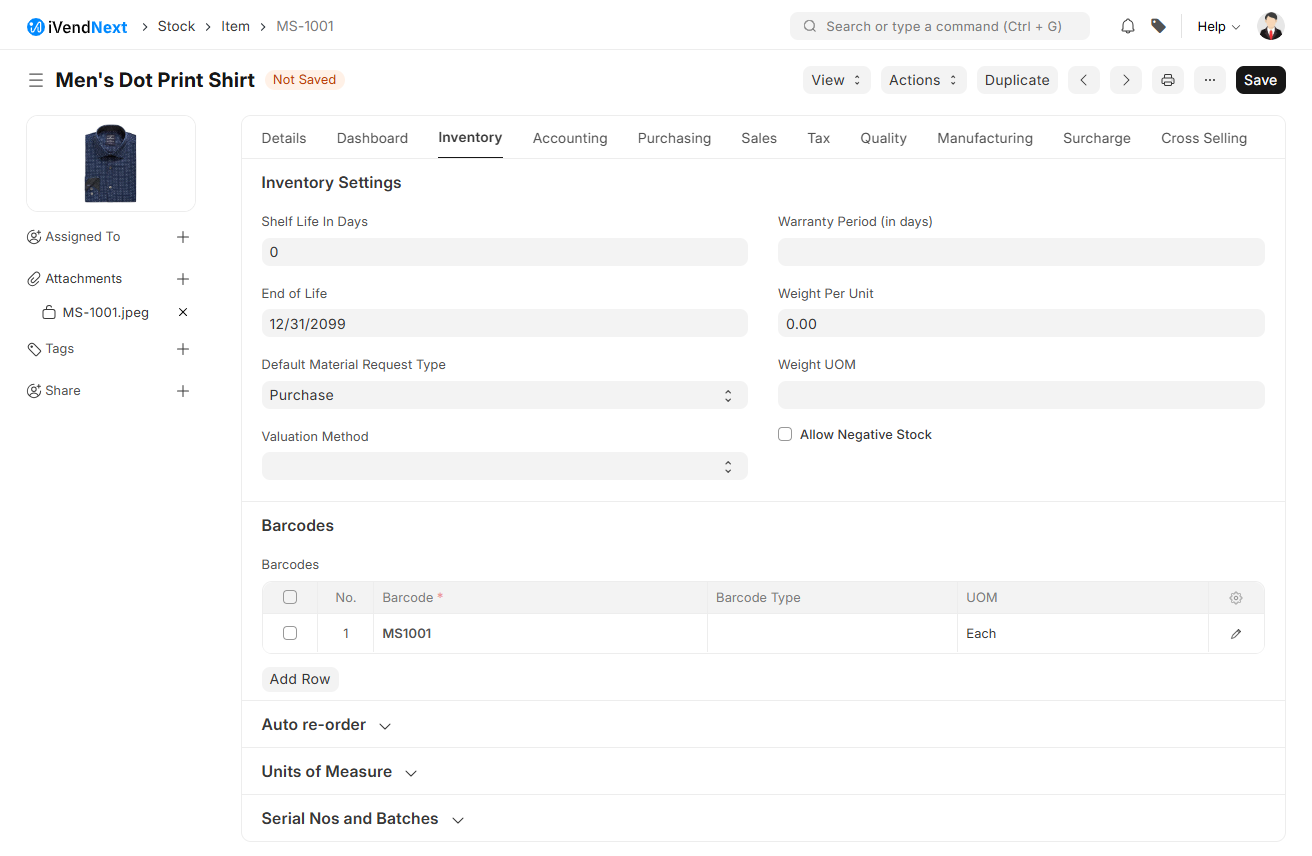Click the search command bar
Viewport: 1312px width, 856px height.
(940, 27)
